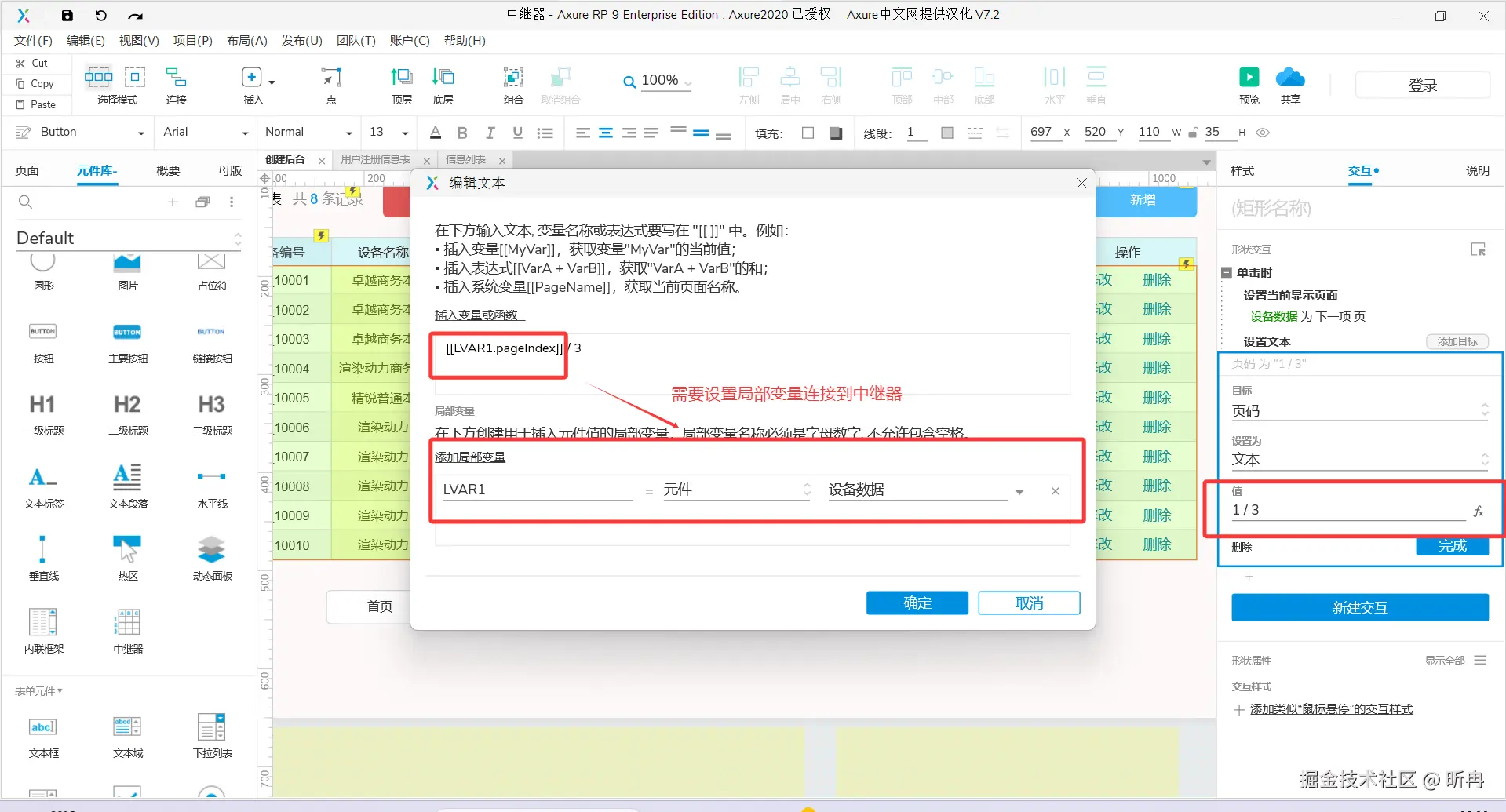Click the Cut command
The image size is (1506, 812).
coord(32,63)
